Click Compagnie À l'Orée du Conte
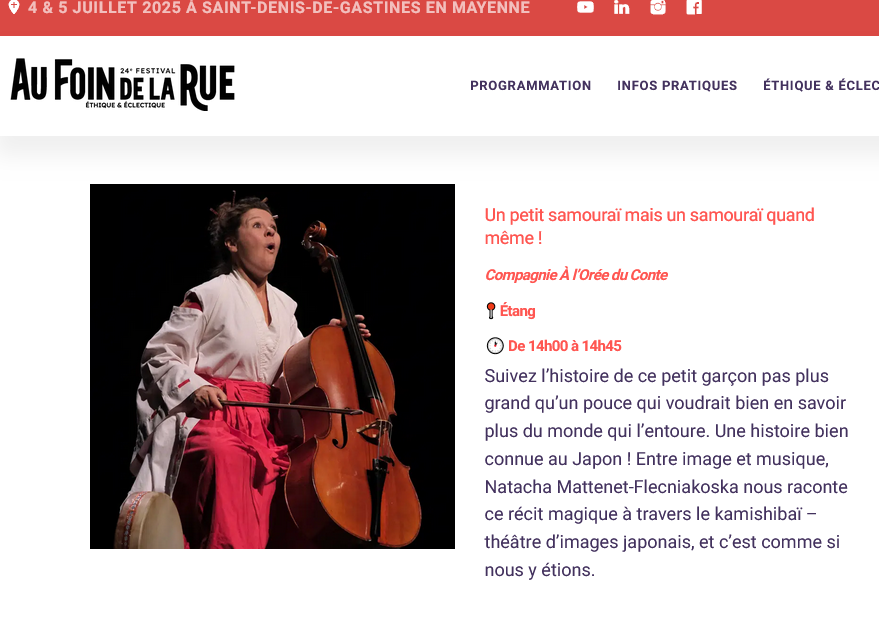Viewport: 879px width, 620px height. click(x=576, y=275)
